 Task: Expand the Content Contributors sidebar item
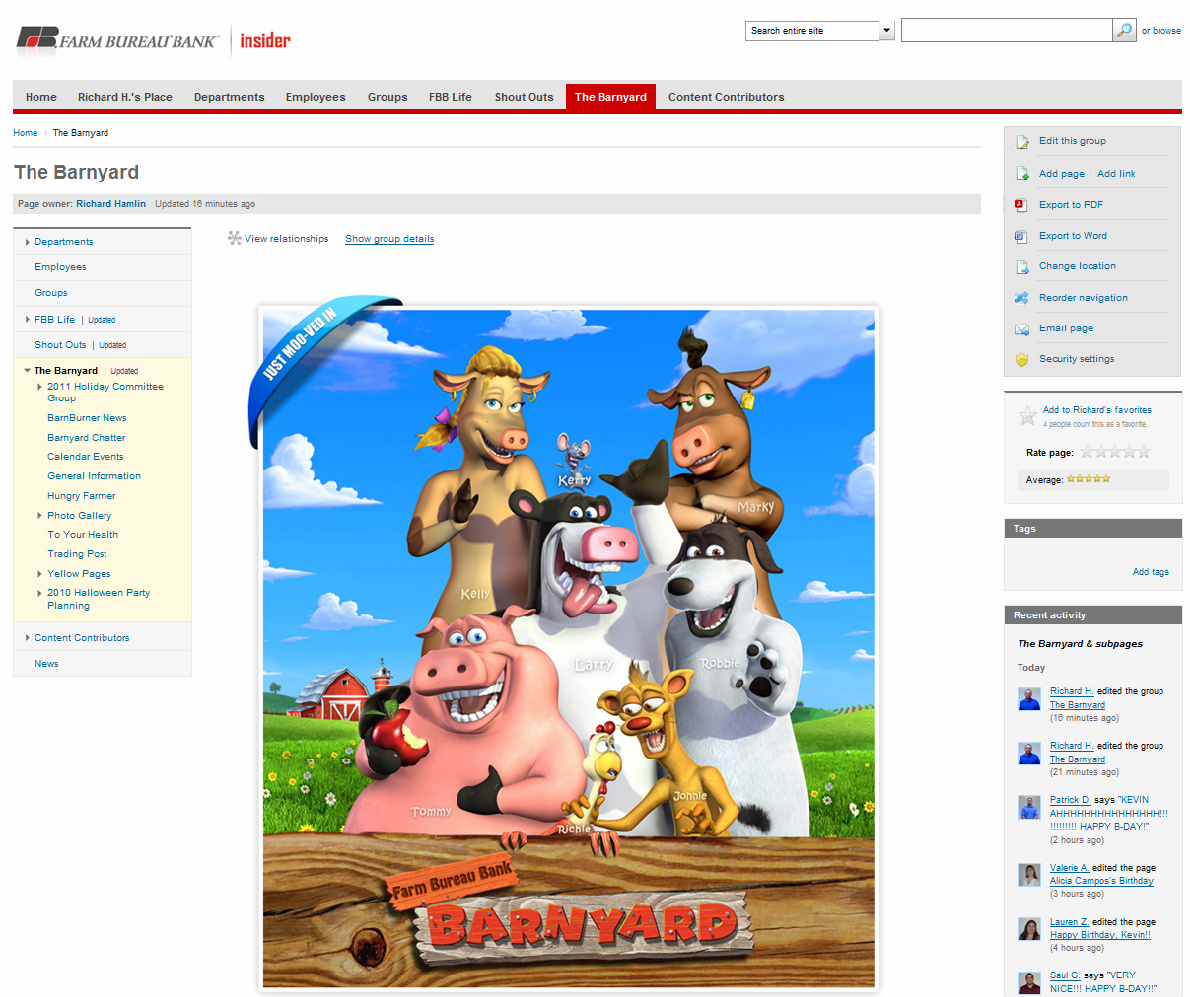(x=27, y=638)
